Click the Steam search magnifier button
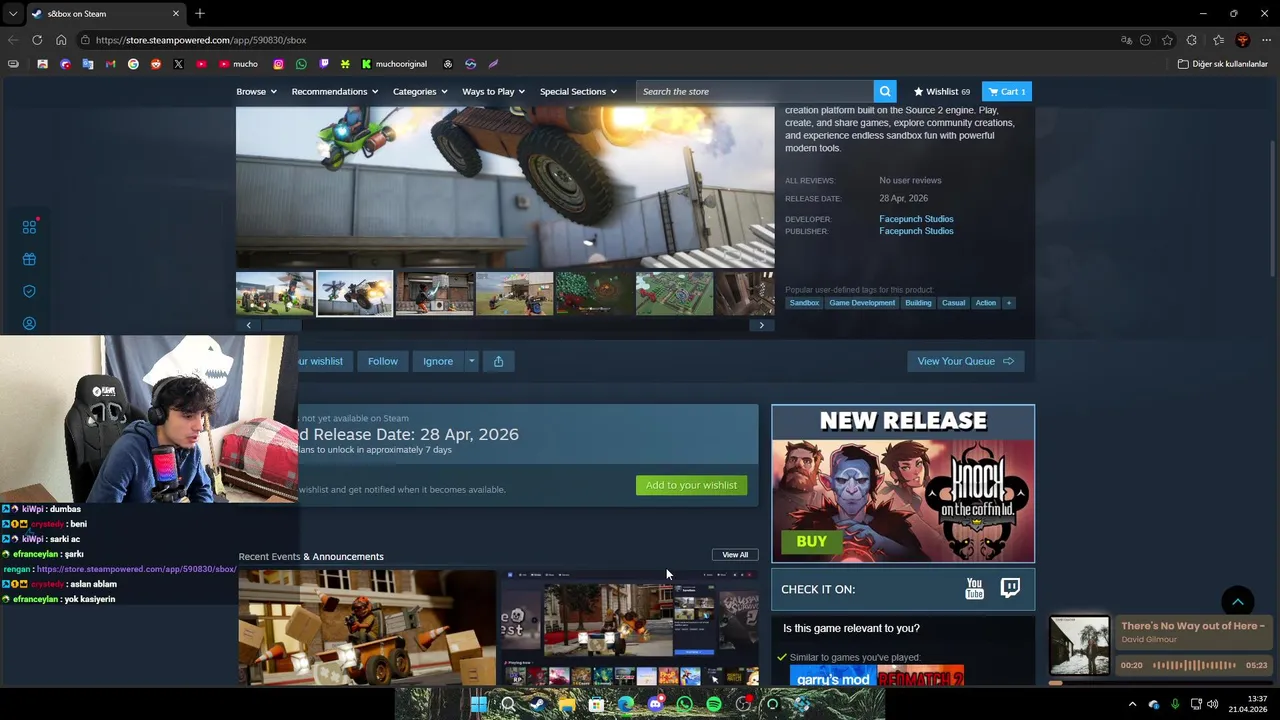 (x=885, y=91)
